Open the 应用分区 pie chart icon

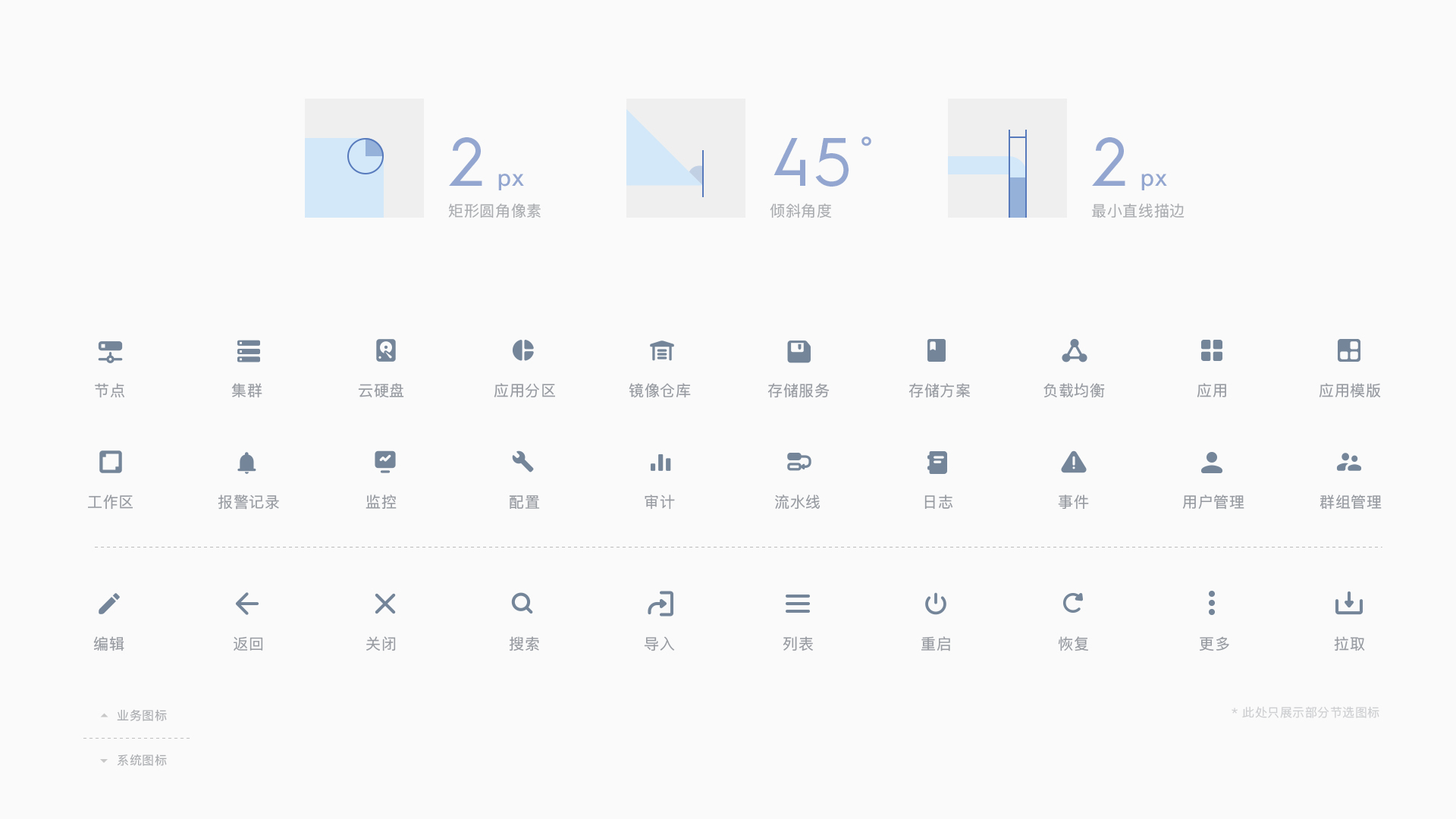tap(523, 350)
